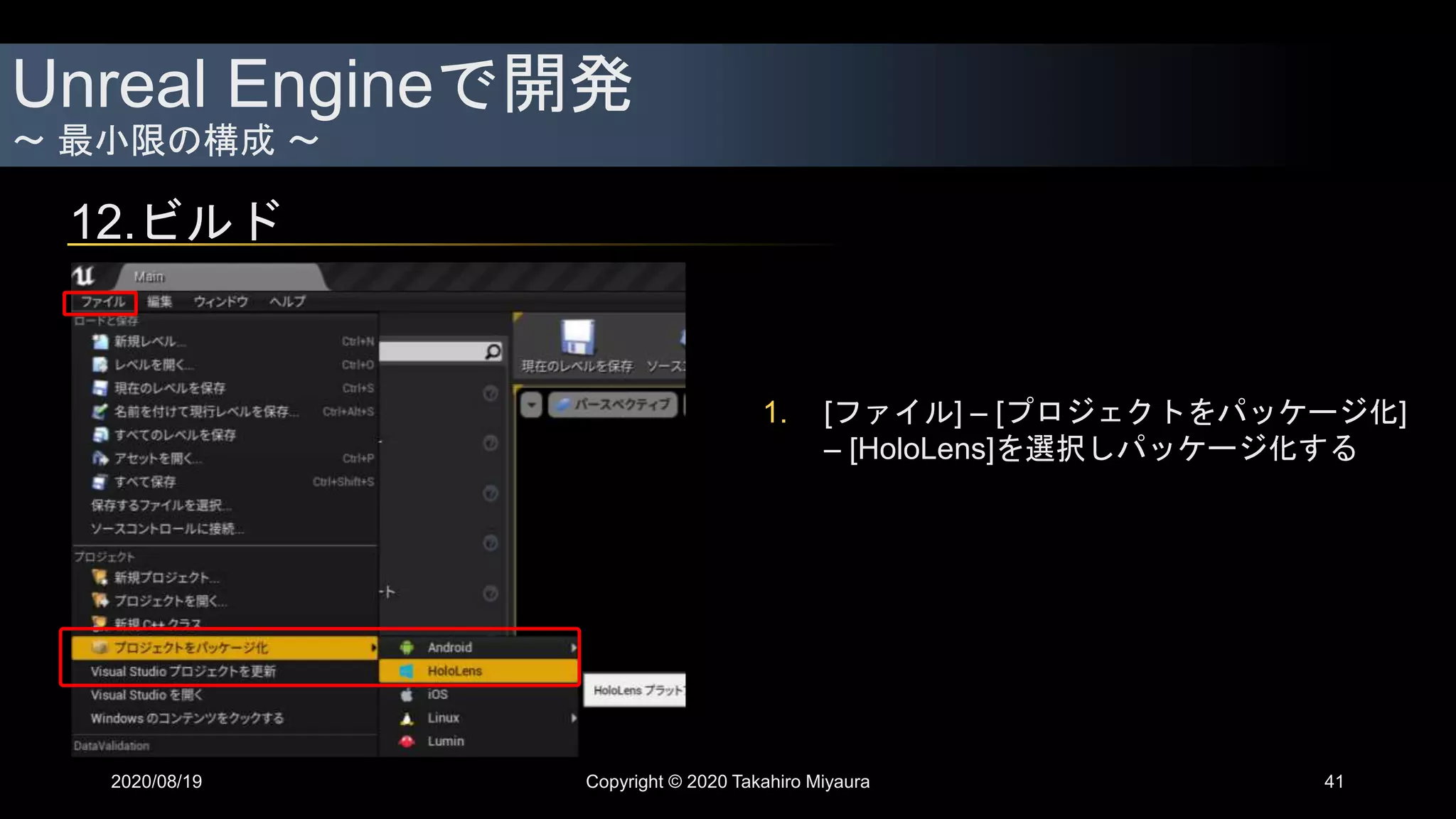Image resolution: width=1456 pixels, height=819 pixels.
Task: Choose iOS packaging platform
Action: click(x=478, y=695)
